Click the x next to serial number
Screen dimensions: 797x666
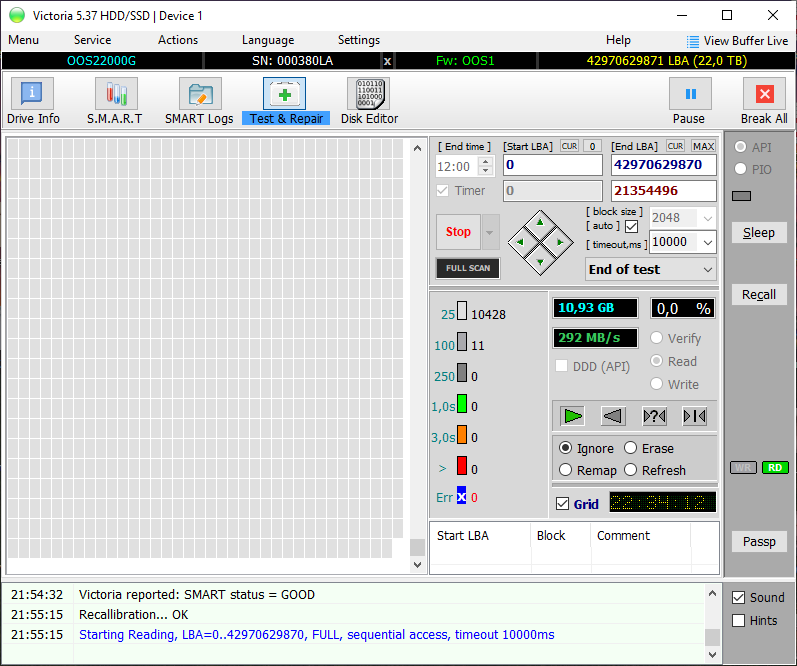pyautogui.click(x=387, y=61)
